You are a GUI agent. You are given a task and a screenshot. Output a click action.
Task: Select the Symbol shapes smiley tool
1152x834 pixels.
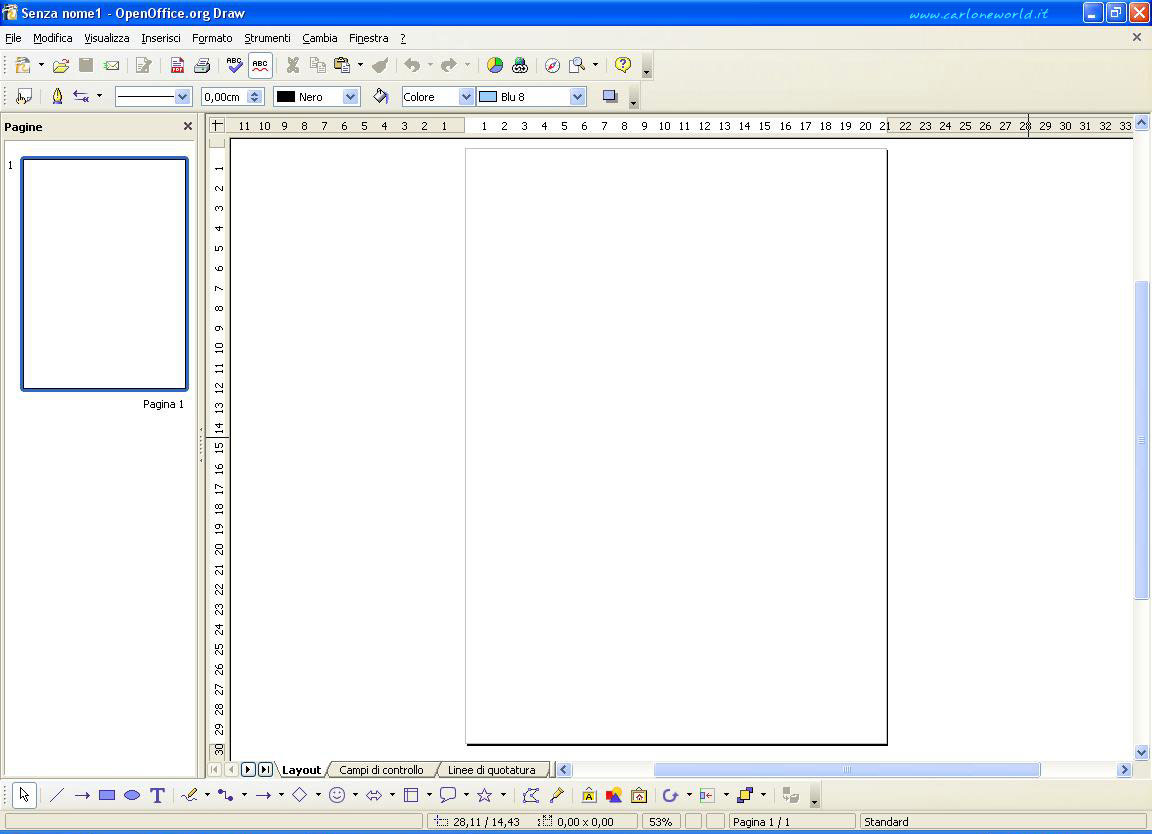(x=337, y=795)
